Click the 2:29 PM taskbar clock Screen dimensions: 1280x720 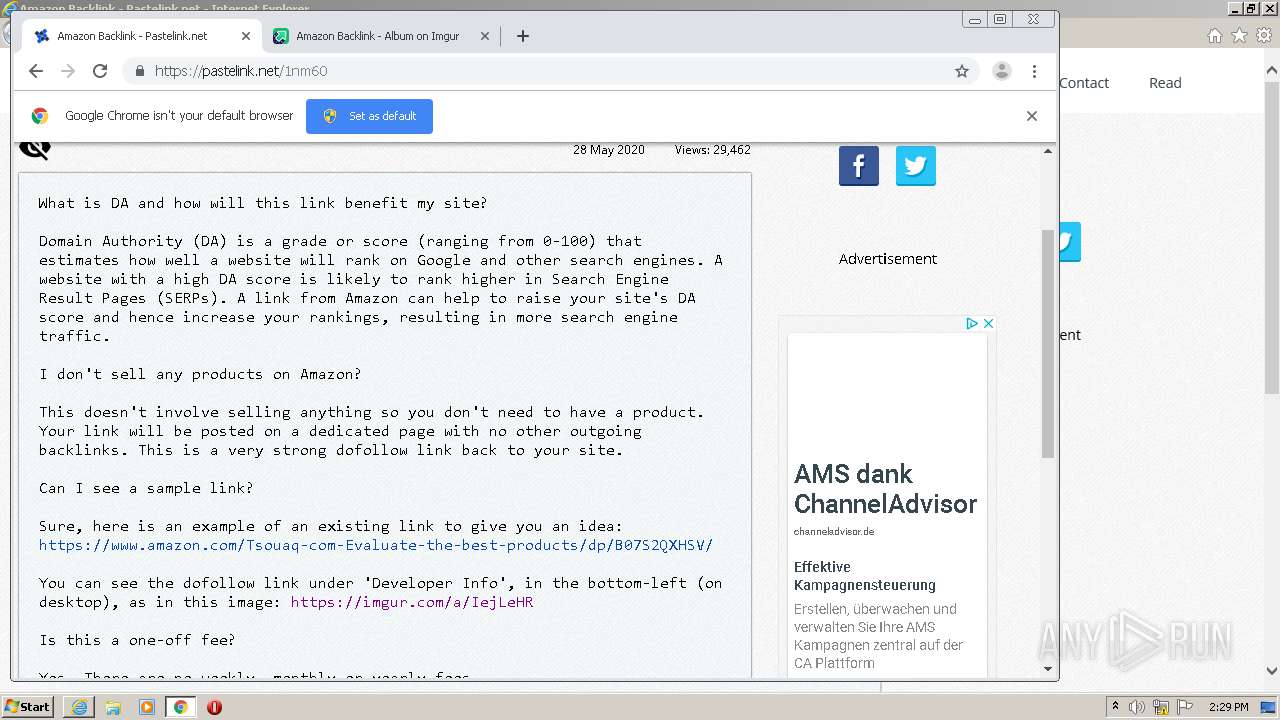pos(1228,707)
